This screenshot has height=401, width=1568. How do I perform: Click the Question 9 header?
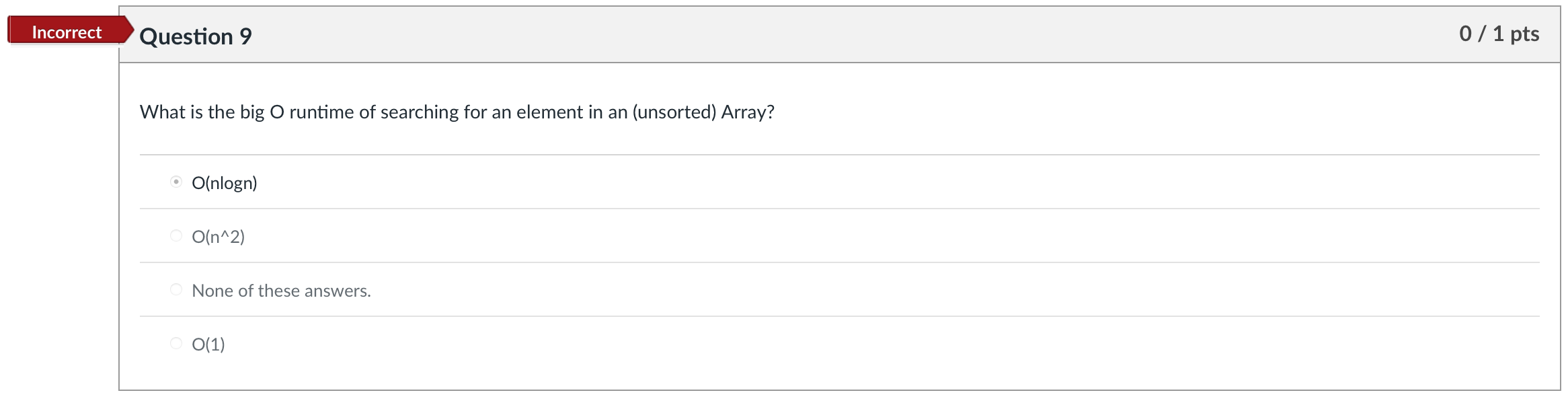click(195, 36)
